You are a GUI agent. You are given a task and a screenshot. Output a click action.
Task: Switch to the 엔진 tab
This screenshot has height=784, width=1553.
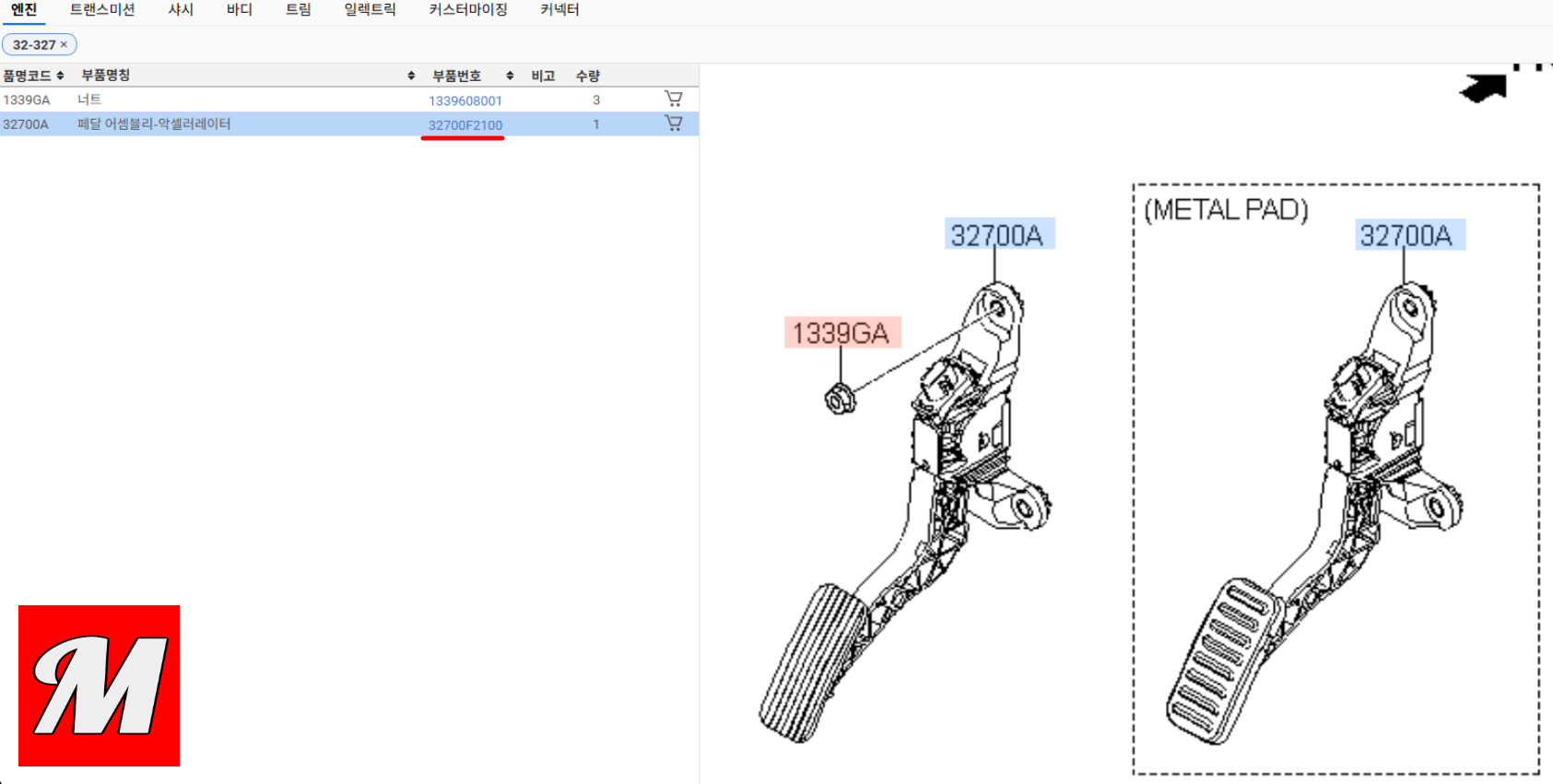click(x=24, y=10)
